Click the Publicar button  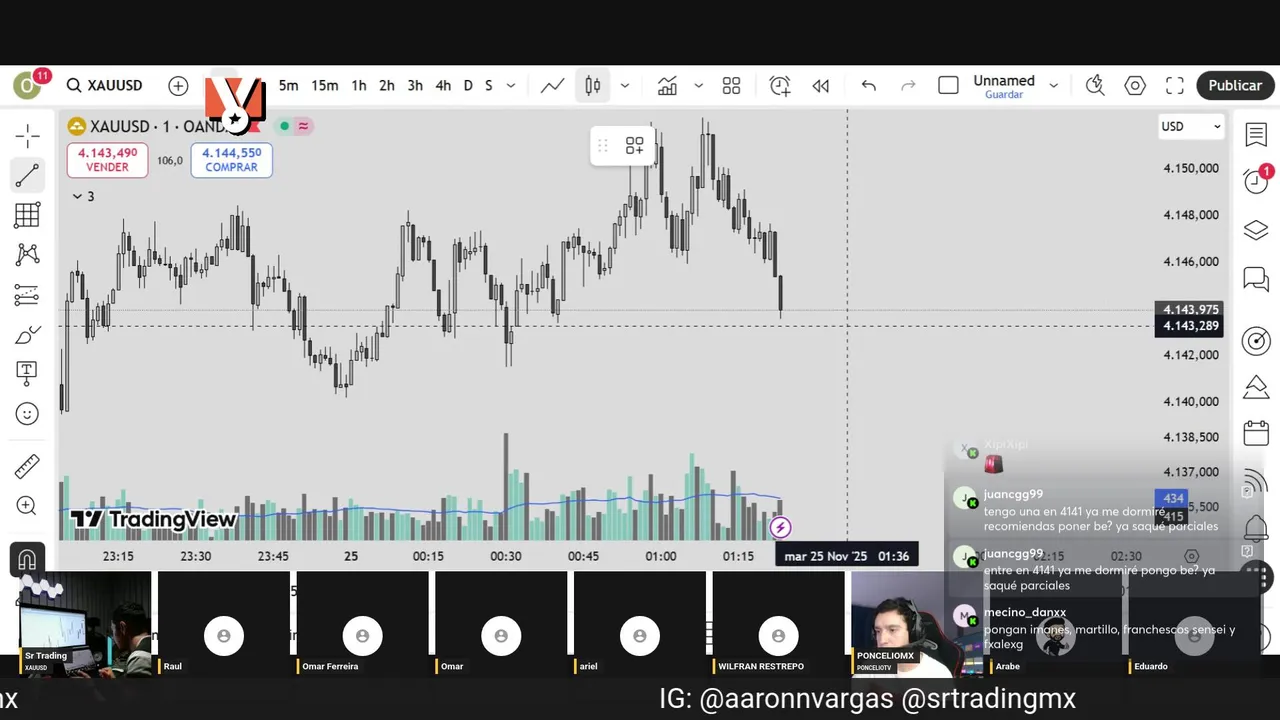[1235, 85]
